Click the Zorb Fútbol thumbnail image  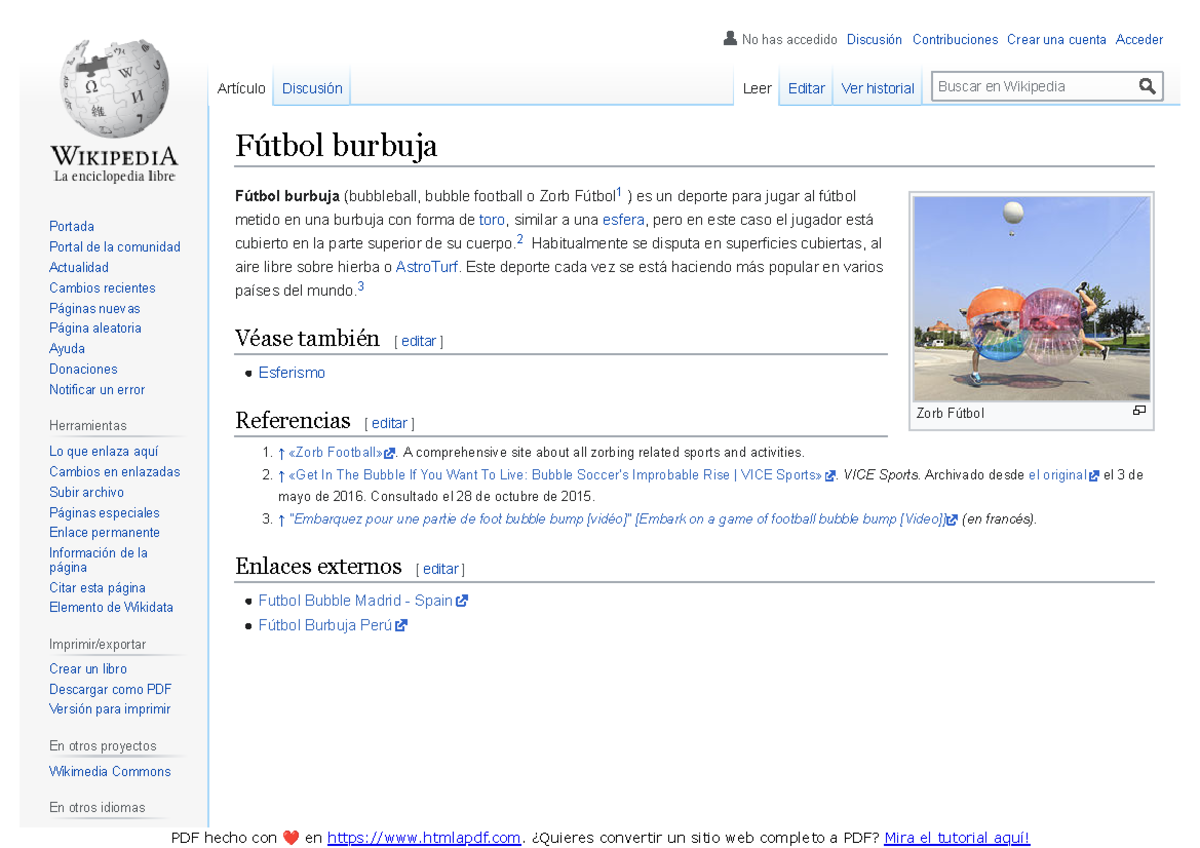(x=1032, y=298)
